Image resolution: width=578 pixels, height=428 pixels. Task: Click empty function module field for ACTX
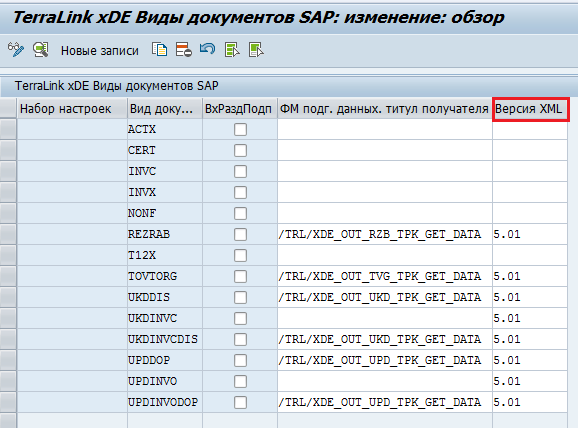tap(385, 129)
